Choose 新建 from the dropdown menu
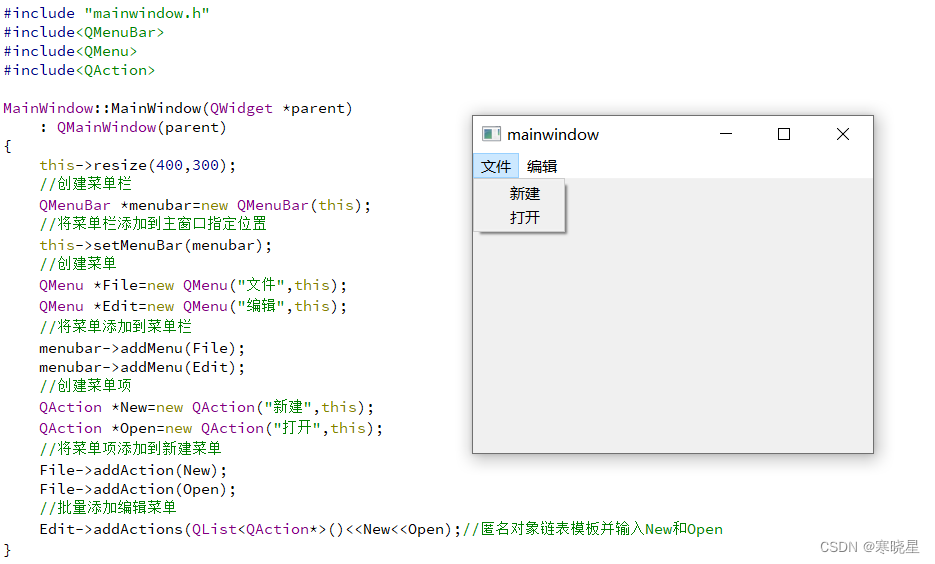The image size is (935, 564). tap(524, 193)
